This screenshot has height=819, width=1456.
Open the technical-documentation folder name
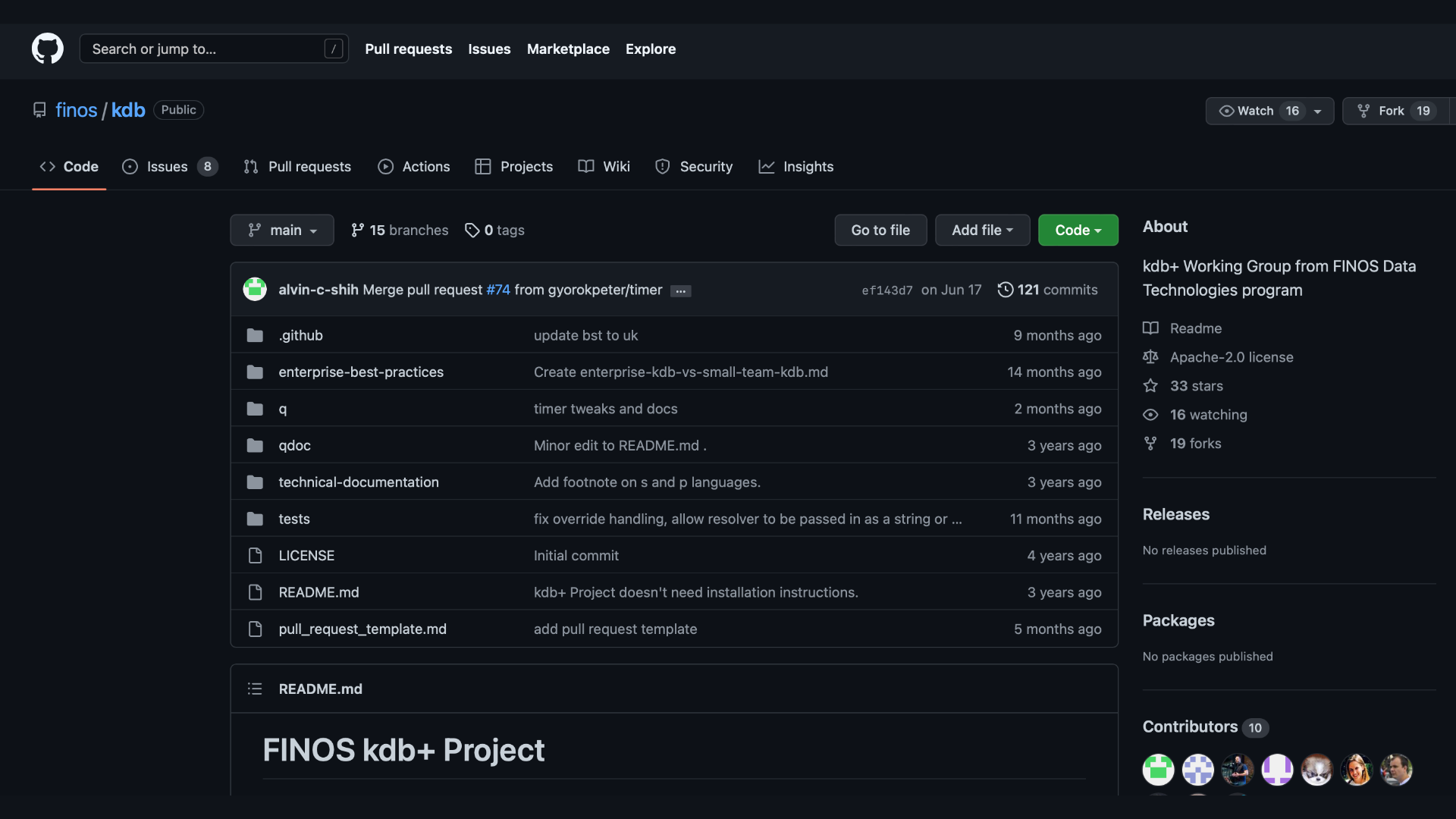359,482
